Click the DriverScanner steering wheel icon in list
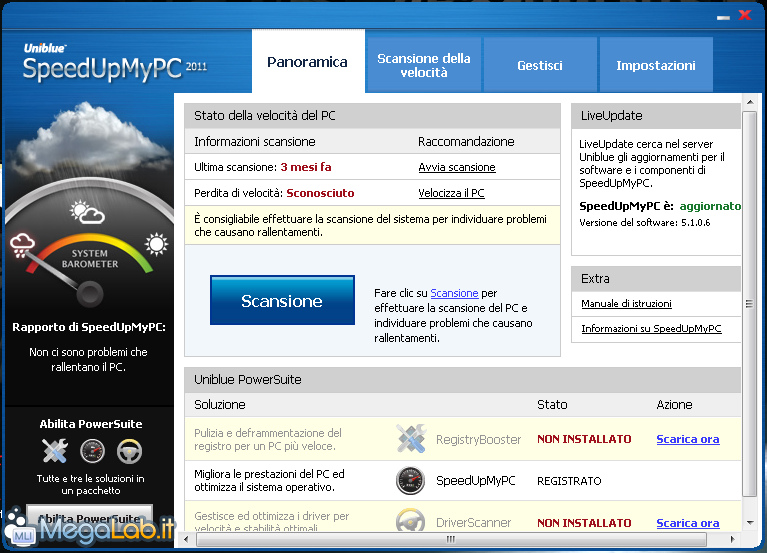 click(411, 522)
